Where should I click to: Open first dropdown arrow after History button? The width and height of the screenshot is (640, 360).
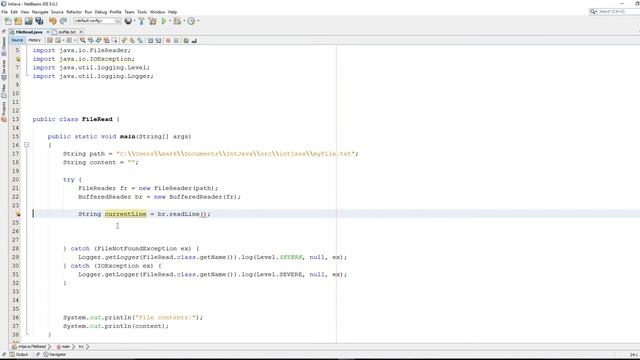coord(64,40)
